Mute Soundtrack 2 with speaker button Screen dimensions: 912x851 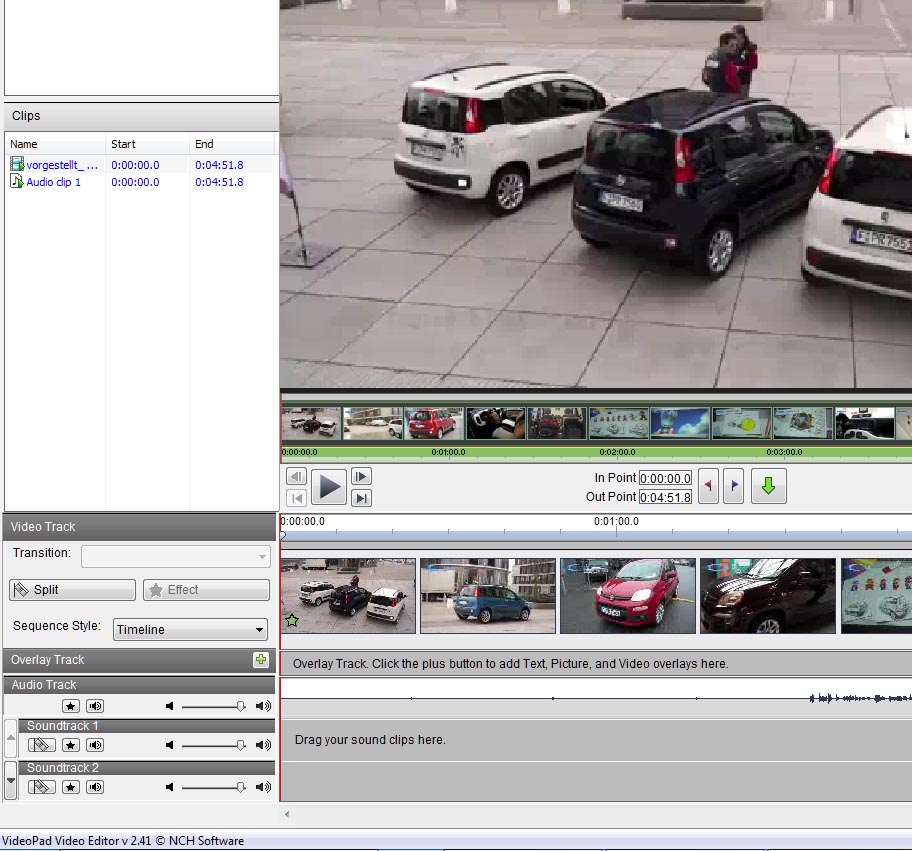click(95, 787)
